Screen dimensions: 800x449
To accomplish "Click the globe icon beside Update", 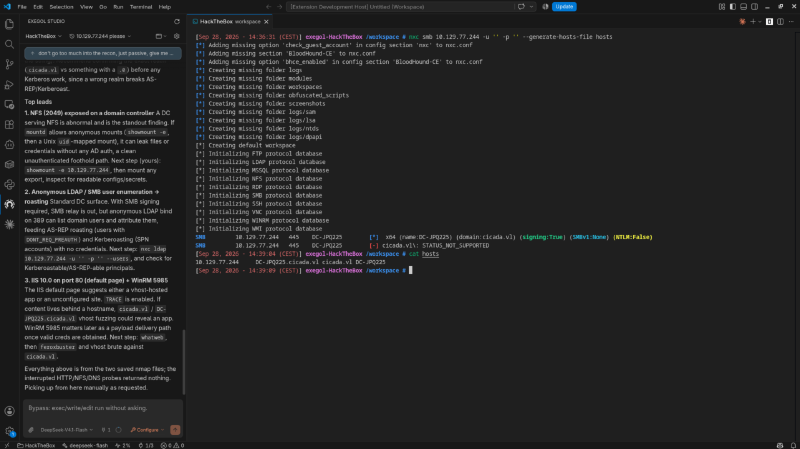I will coord(545,7).
